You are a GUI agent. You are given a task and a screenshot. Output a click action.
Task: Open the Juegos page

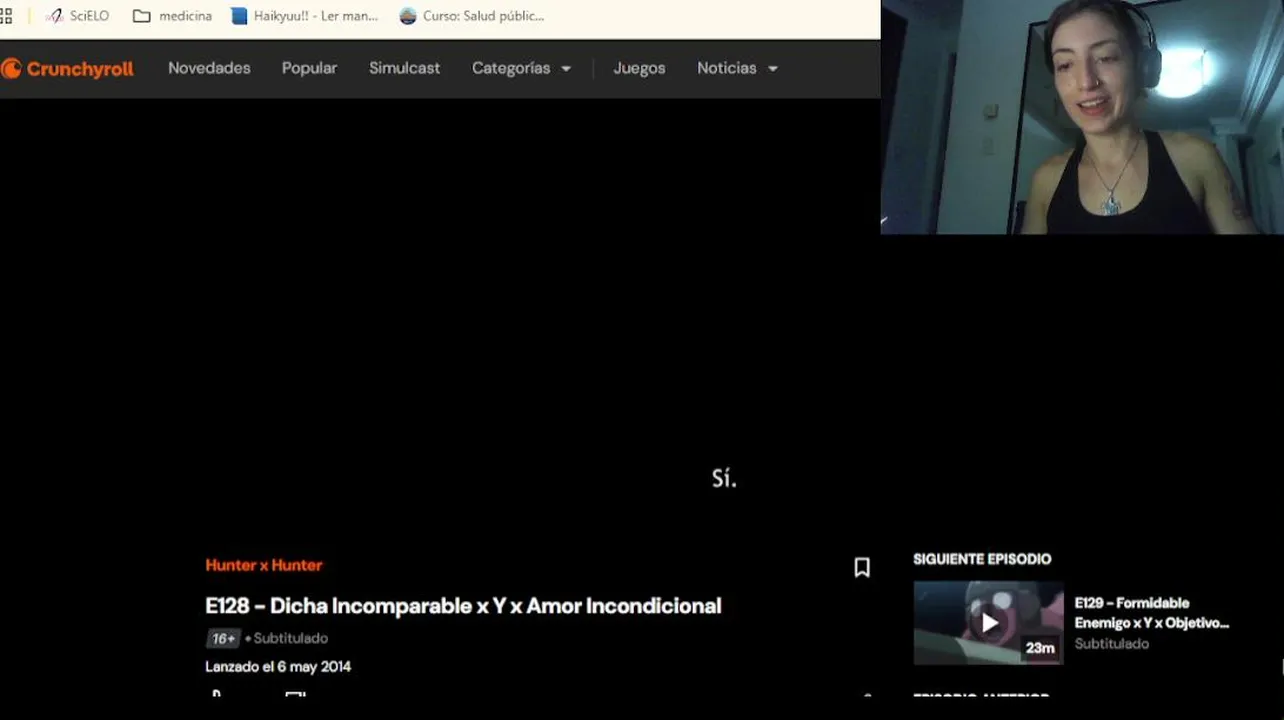[x=639, y=68]
